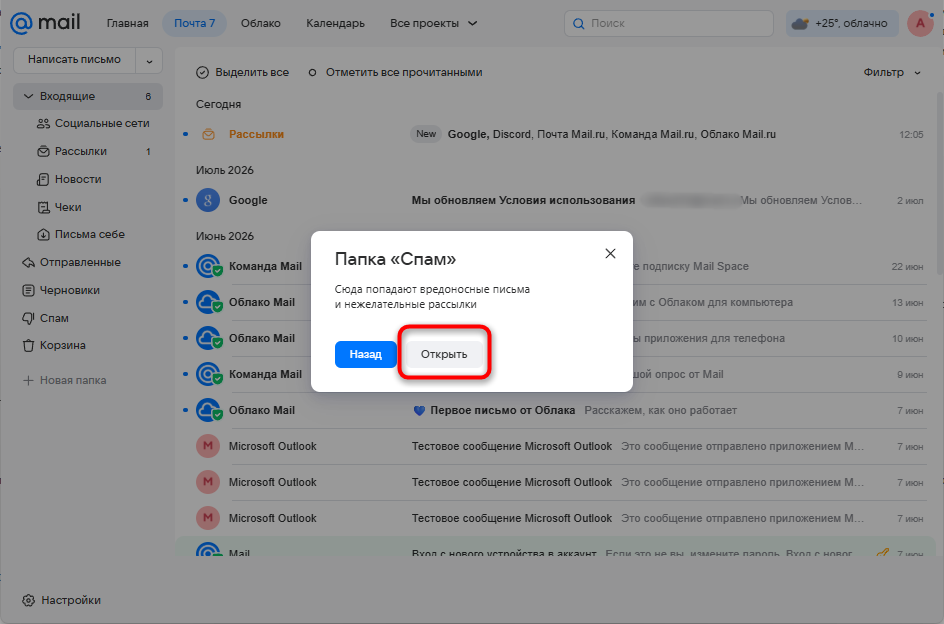The height and width of the screenshot is (624, 944).
Task: Switch to the Облако tab
Action: point(261,23)
